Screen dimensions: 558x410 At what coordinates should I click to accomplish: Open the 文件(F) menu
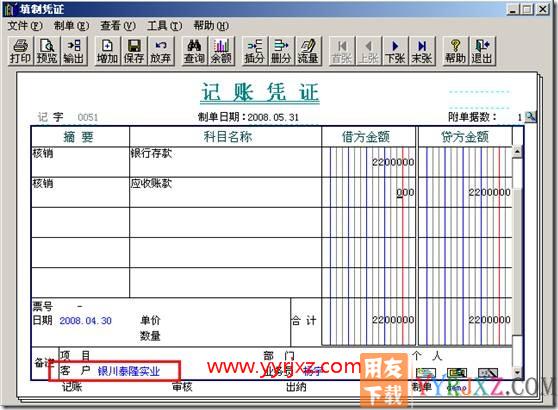pyautogui.click(x=25, y=26)
